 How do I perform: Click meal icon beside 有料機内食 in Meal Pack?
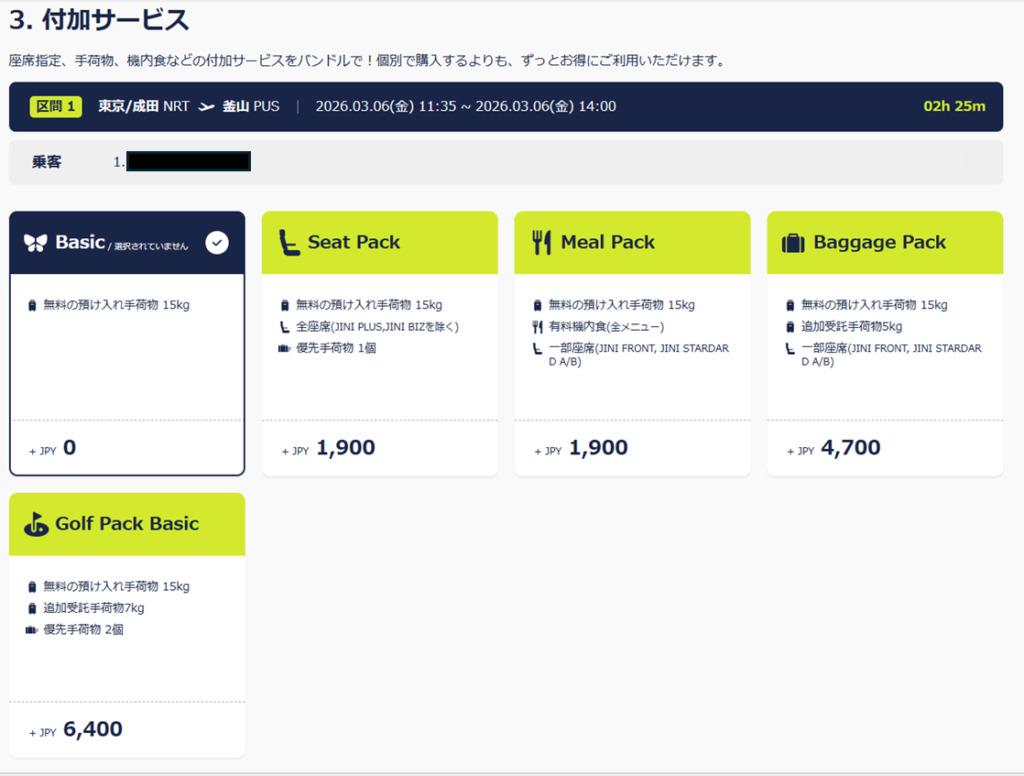pyautogui.click(x=537, y=327)
